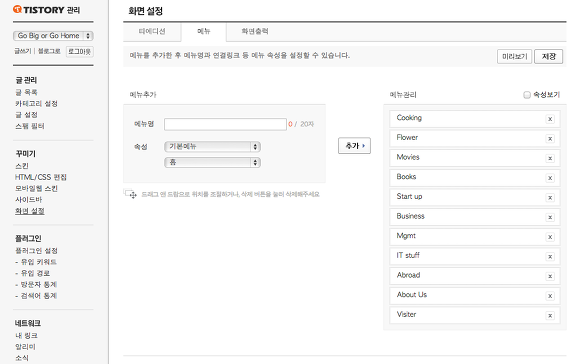Click the TISTORY logo icon

pos(17,9)
